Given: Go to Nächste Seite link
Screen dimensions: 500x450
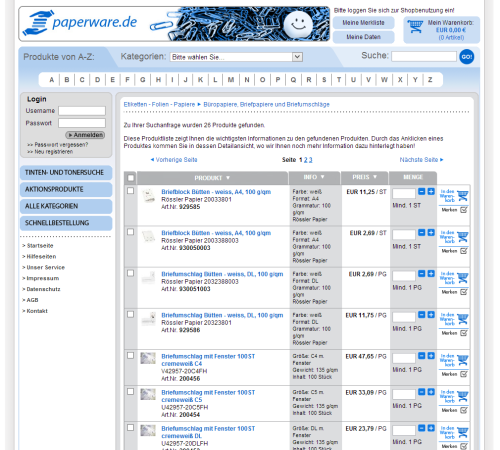Looking at the screenshot, I should [421, 160].
